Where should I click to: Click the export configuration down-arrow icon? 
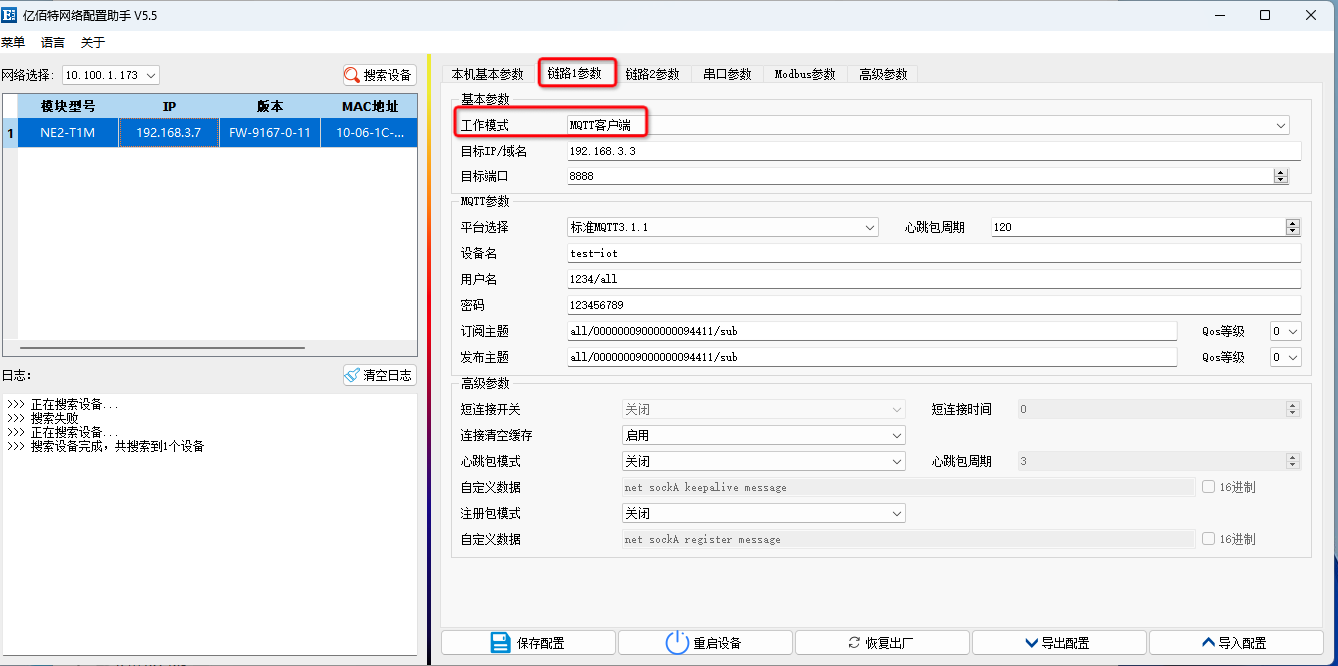[x=1031, y=643]
